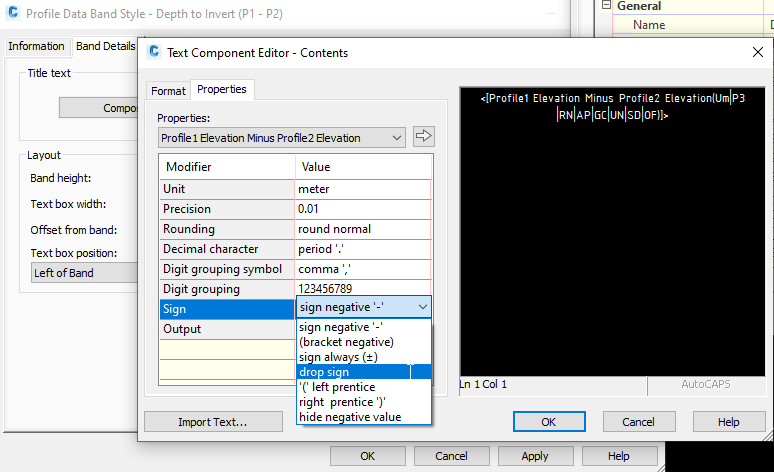Select 'hide negative value' option
Viewport: 774px width, 472px height.
(364, 417)
